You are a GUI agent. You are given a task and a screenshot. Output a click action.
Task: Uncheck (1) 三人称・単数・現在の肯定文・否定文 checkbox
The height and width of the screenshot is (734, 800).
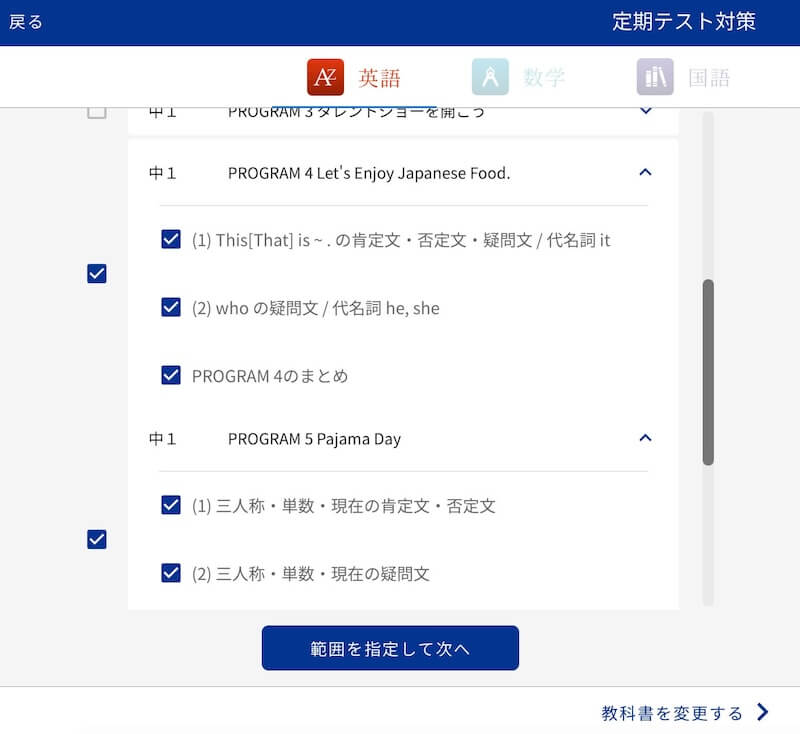(171, 505)
